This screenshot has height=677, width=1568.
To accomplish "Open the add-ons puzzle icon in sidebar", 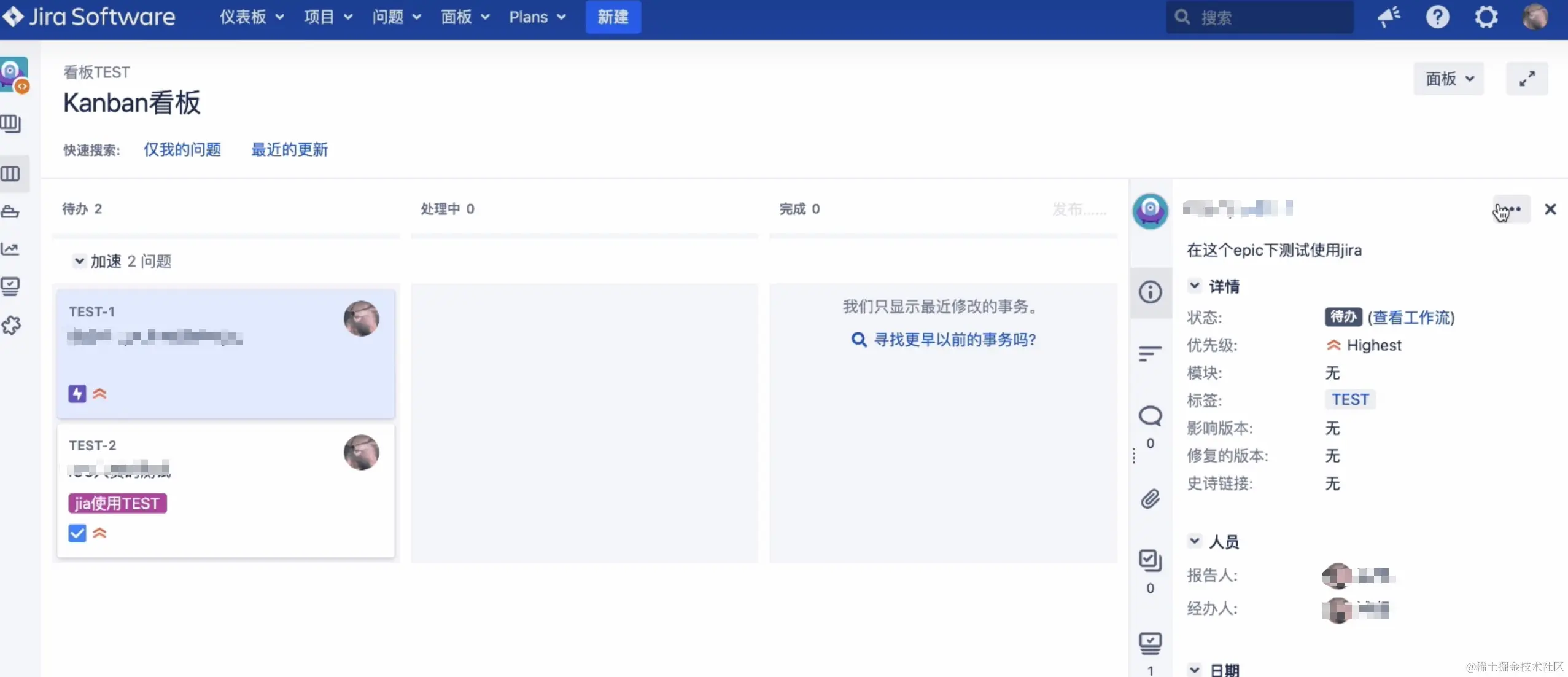I will tap(10, 325).
